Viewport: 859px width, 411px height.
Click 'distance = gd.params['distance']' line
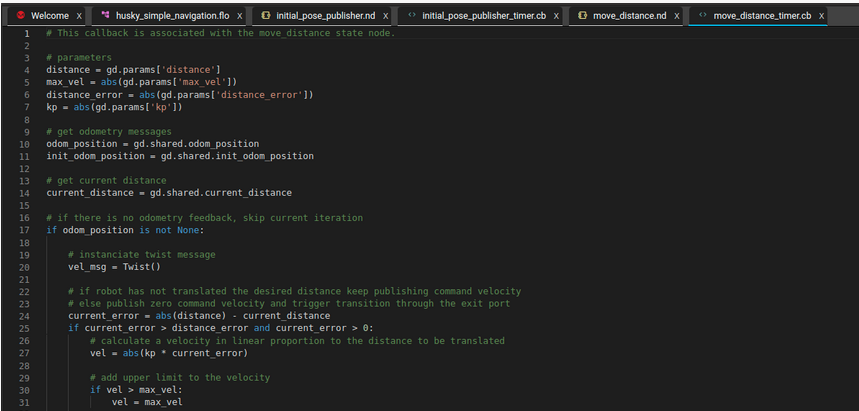click(134, 70)
